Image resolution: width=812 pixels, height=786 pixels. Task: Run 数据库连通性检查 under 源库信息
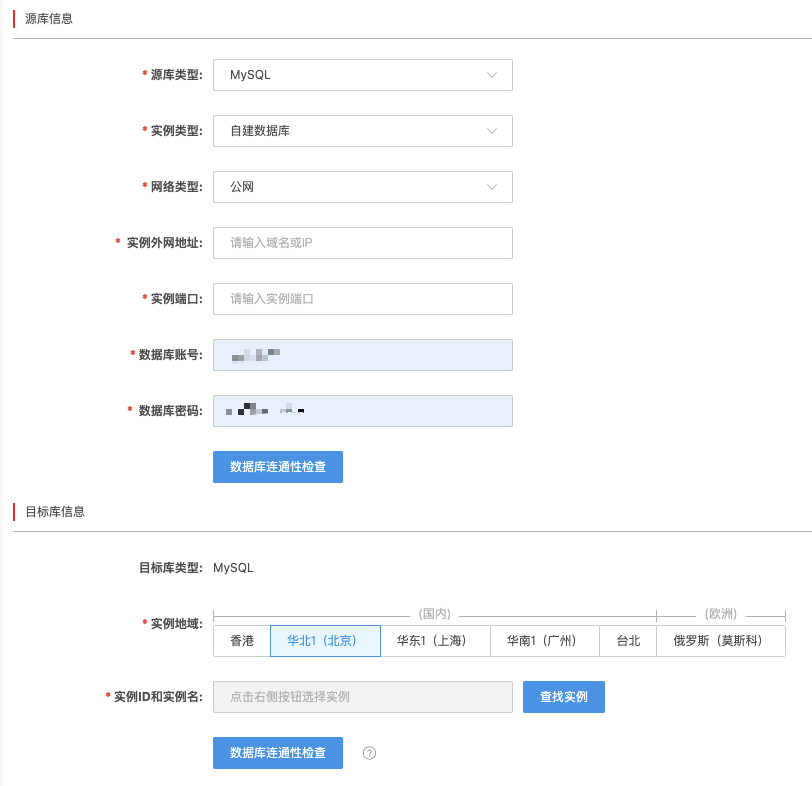point(277,467)
